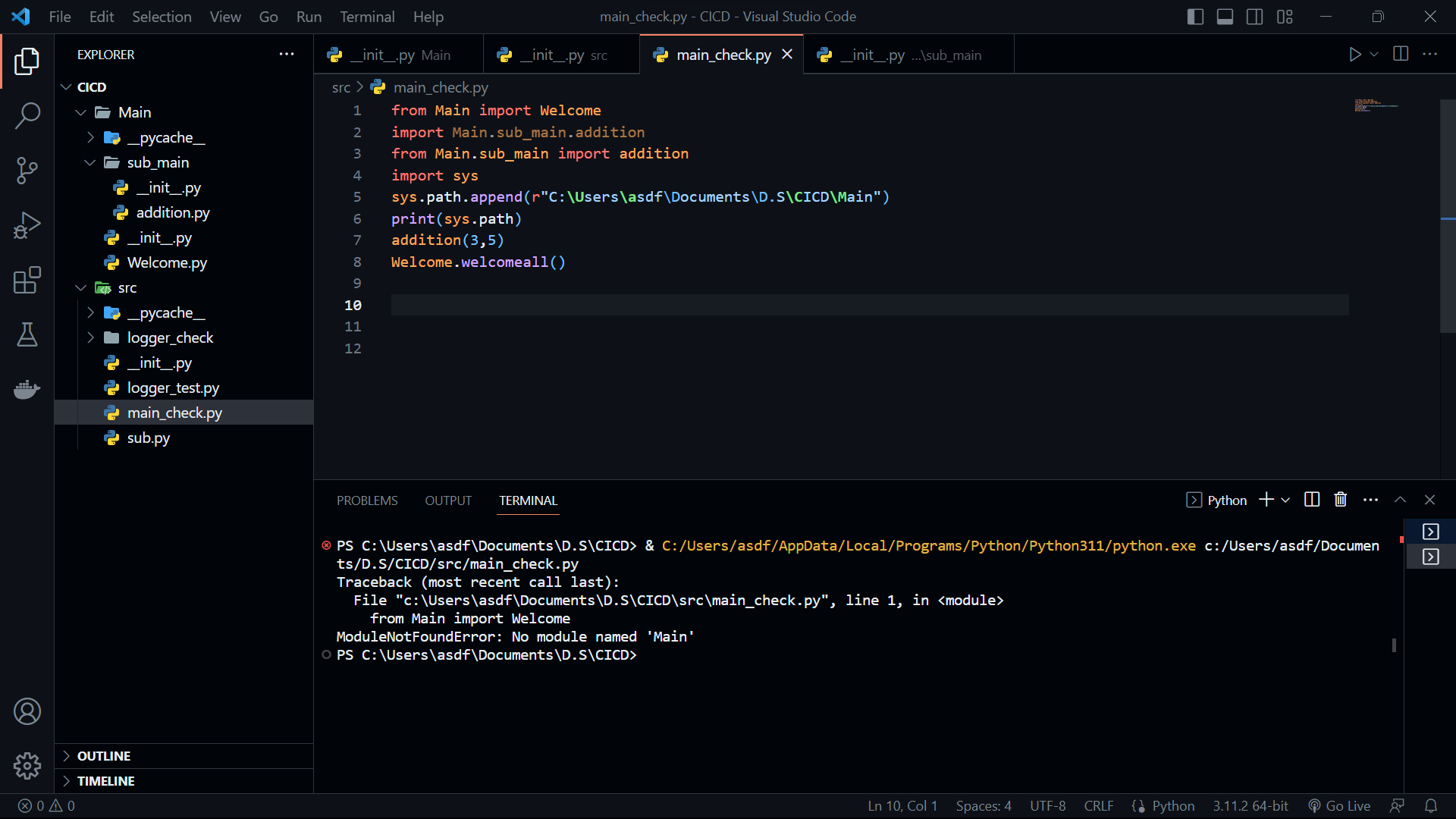Toggle the secondary sidebar

click(1254, 16)
